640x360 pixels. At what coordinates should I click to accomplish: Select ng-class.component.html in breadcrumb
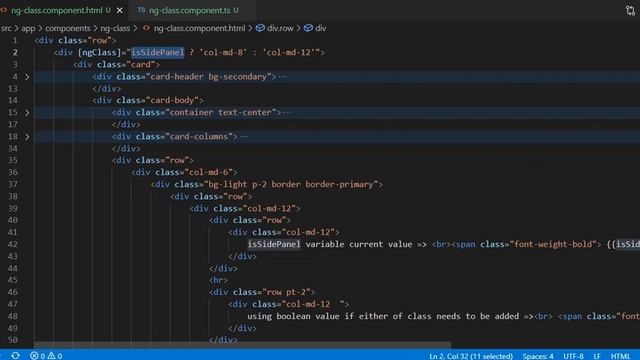[199, 28]
